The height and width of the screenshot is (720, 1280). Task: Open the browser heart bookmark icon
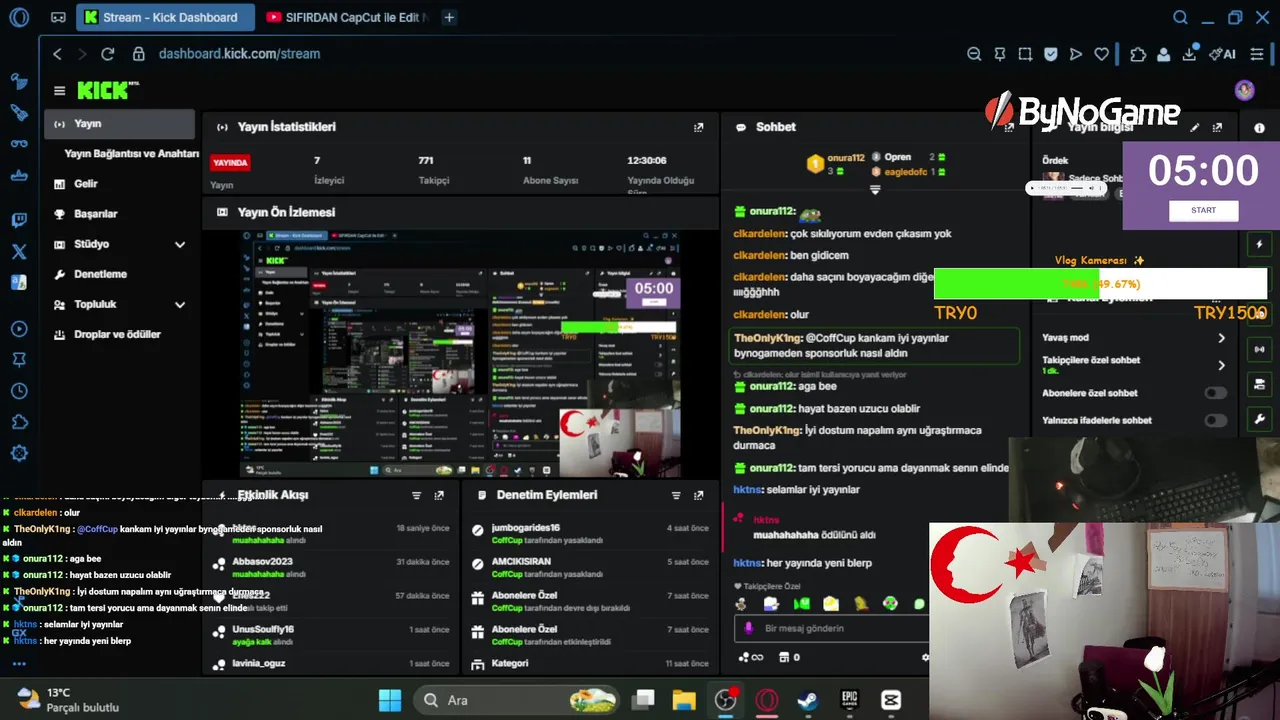(1101, 54)
